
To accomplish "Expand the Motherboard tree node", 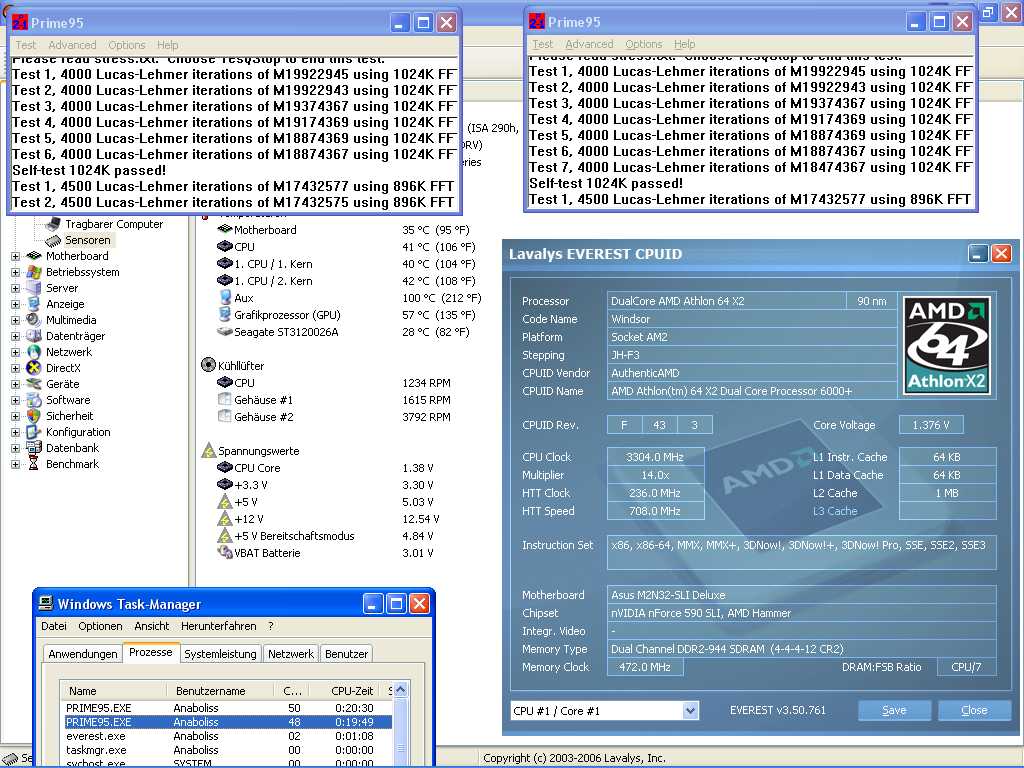I will (x=15, y=256).
